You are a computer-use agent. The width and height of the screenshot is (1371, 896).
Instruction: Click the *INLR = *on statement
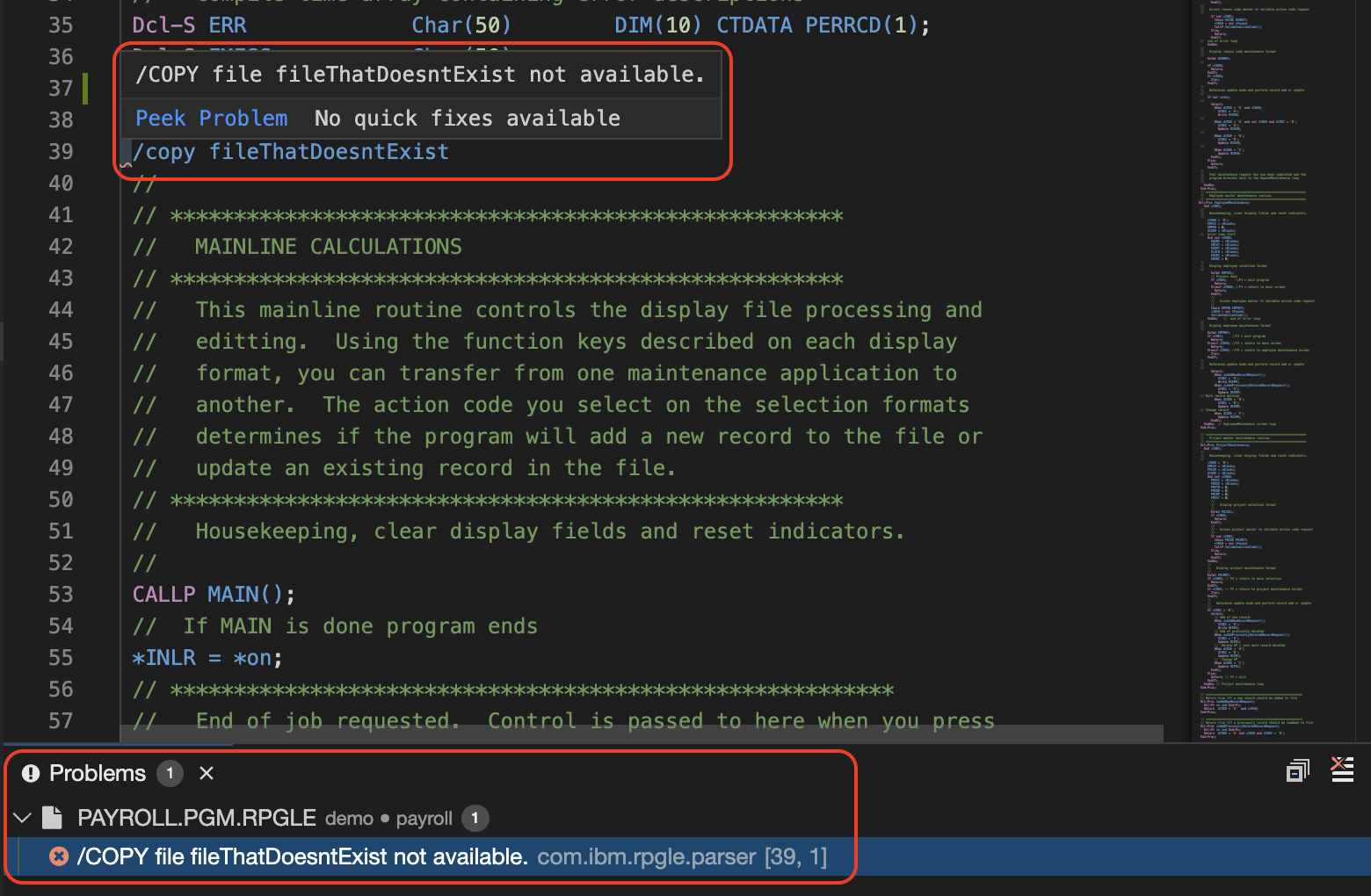click(207, 658)
